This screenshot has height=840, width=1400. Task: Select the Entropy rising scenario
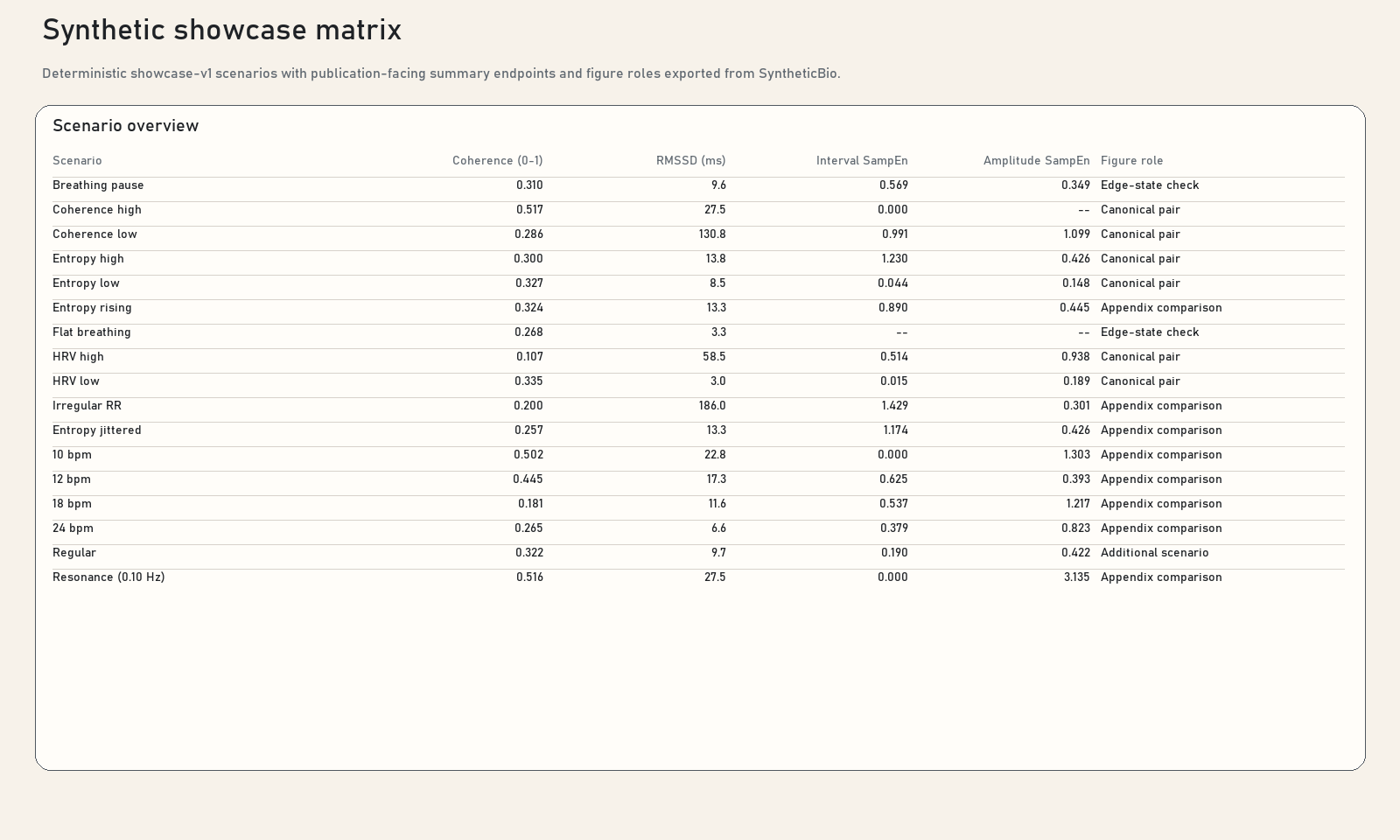click(92, 308)
